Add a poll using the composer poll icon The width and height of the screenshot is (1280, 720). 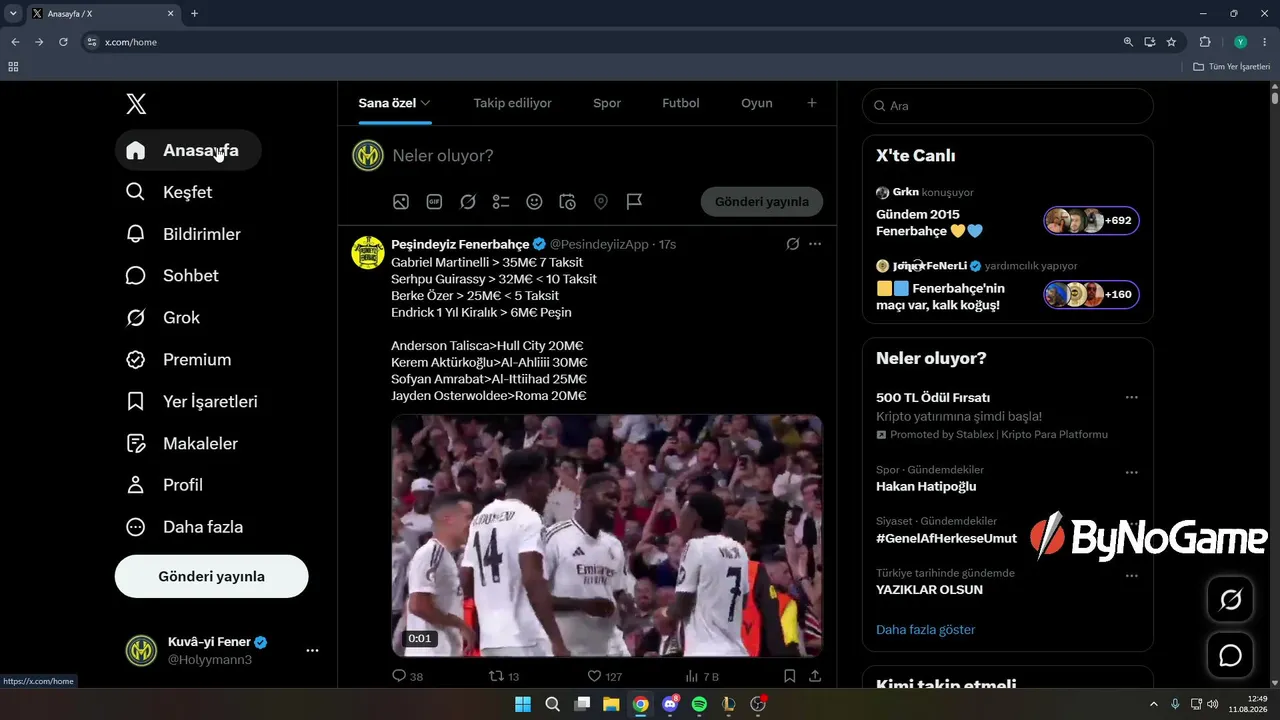point(501,202)
